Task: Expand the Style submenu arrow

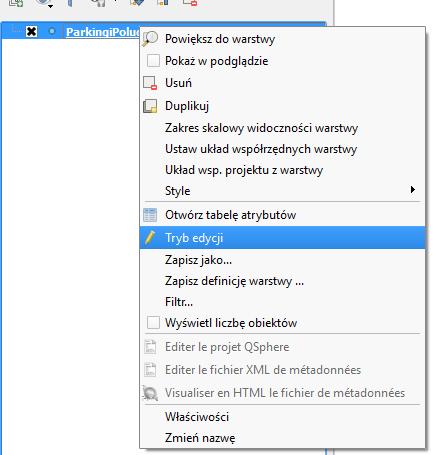Action: (413, 190)
